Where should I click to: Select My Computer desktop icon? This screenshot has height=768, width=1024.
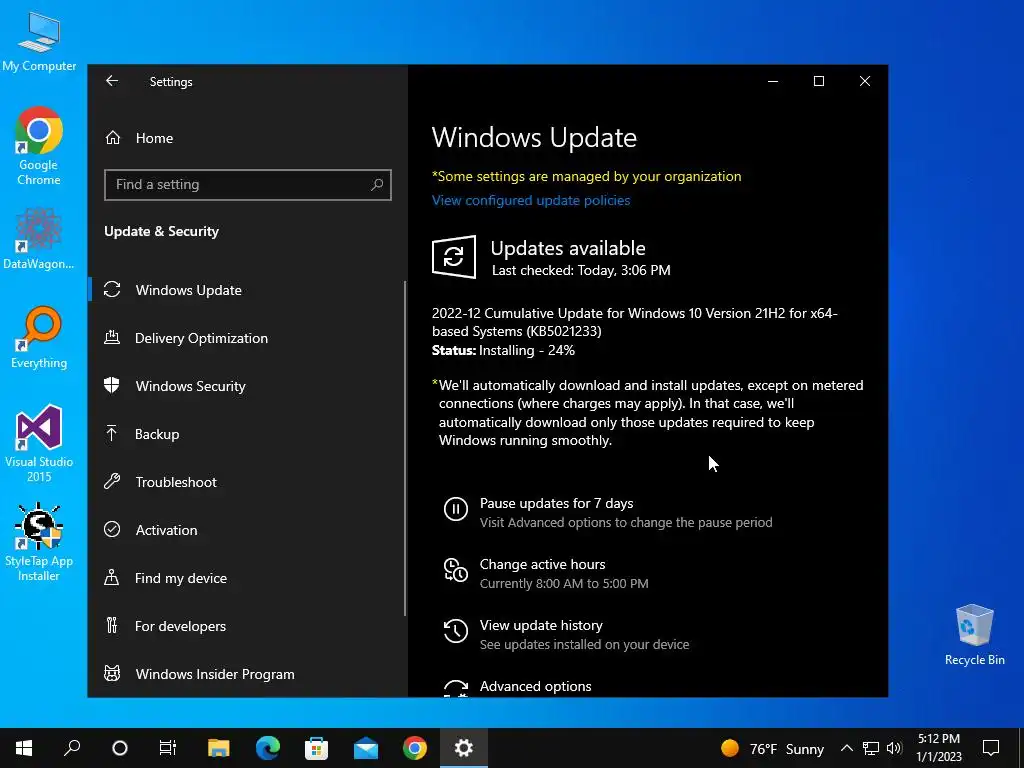[x=39, y=42]
